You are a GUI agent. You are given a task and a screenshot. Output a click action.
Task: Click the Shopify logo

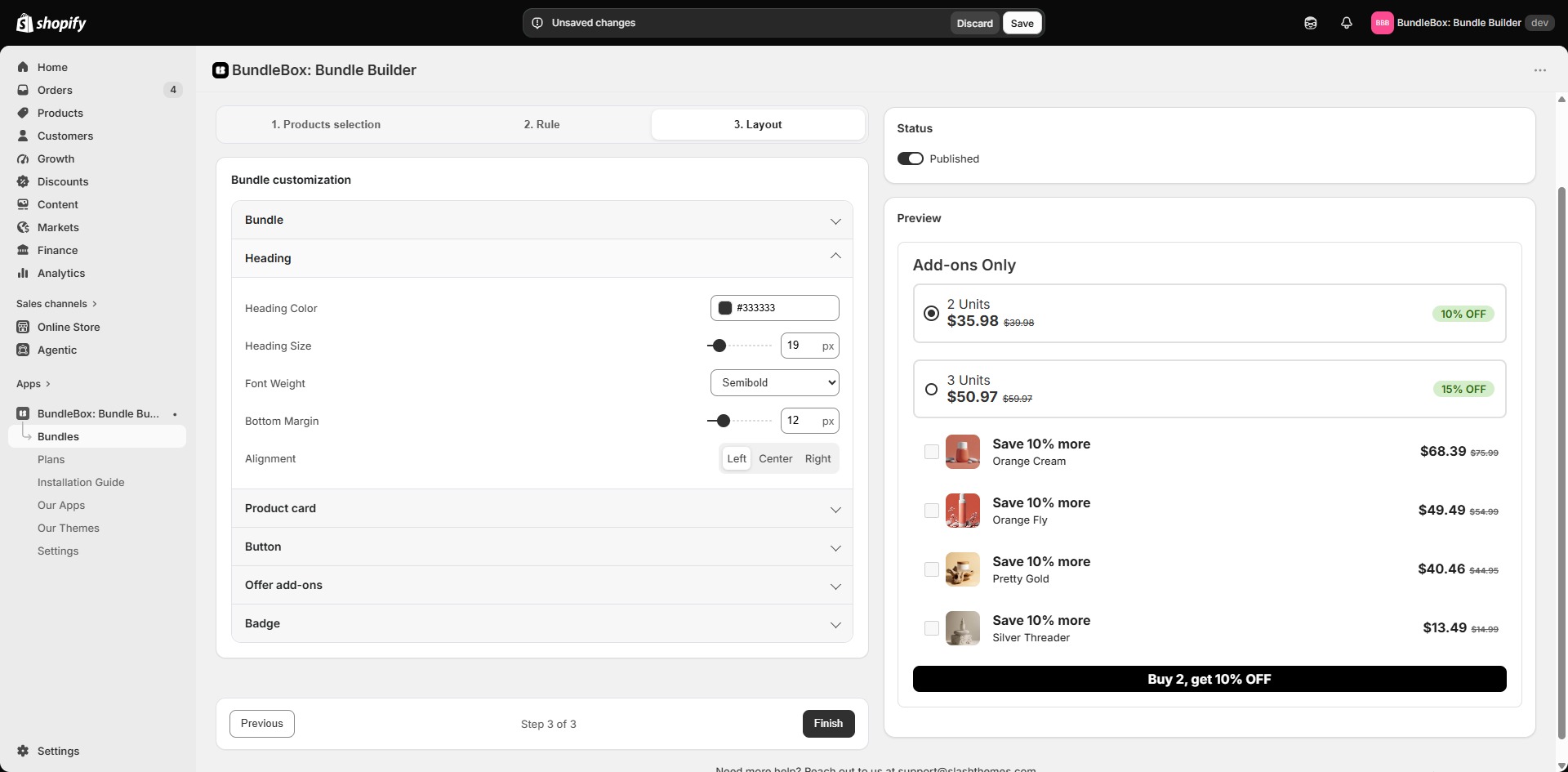click(51, 23)
